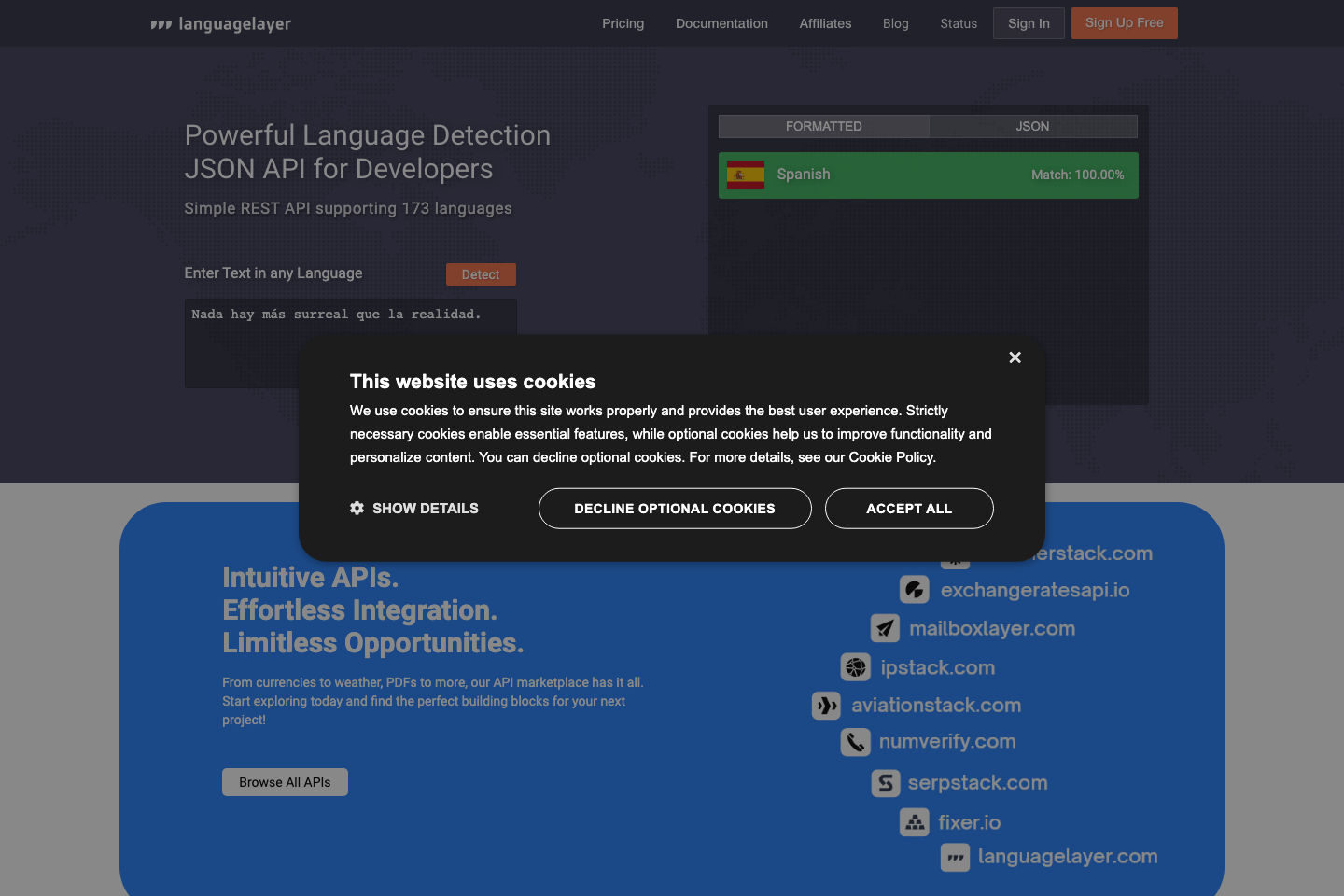This screenshot has width=1344, height=896.
Task: Click the languagelayer logo icon
Action: (161, 23)
